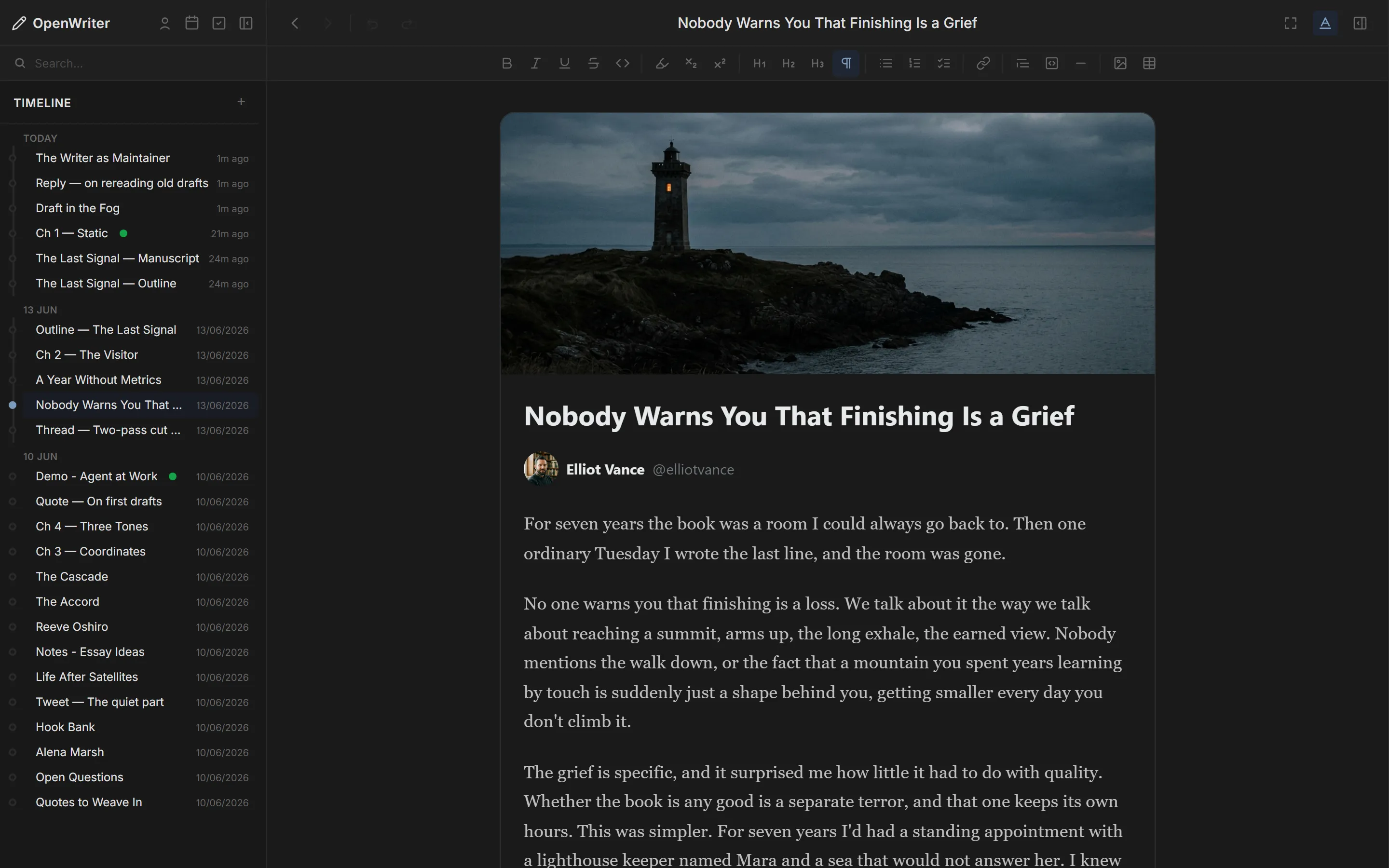Add a new timeline entry

pyautogui.click(x=241, y=102)
